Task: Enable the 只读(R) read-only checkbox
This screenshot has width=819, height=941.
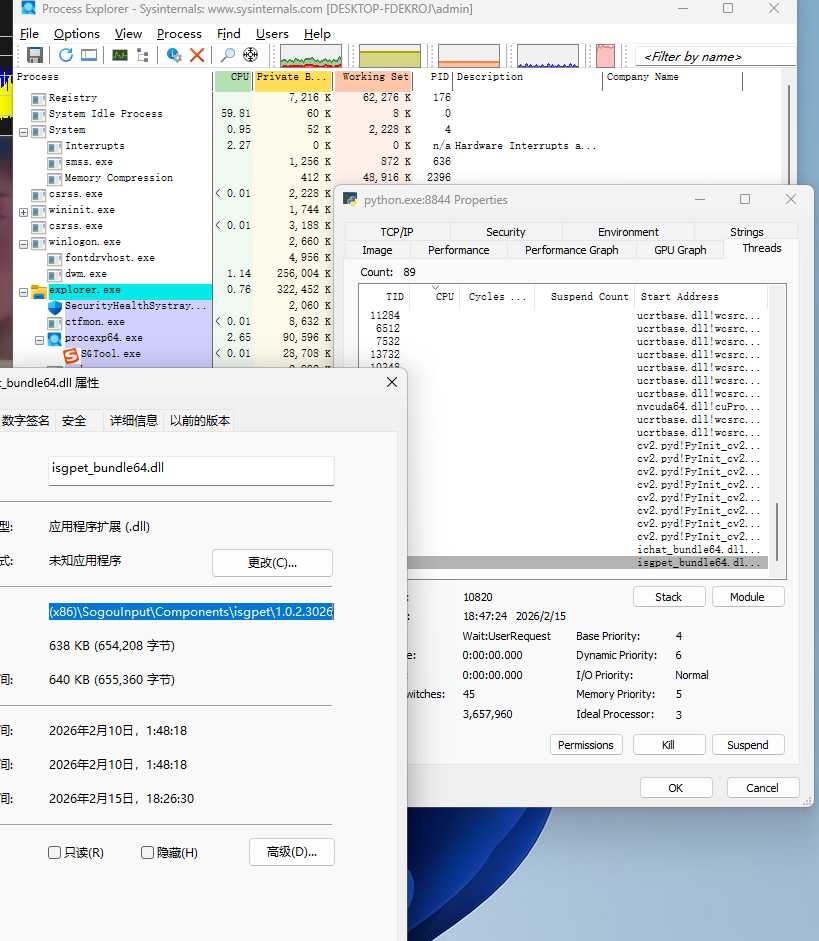Action: tap(55, 853)
